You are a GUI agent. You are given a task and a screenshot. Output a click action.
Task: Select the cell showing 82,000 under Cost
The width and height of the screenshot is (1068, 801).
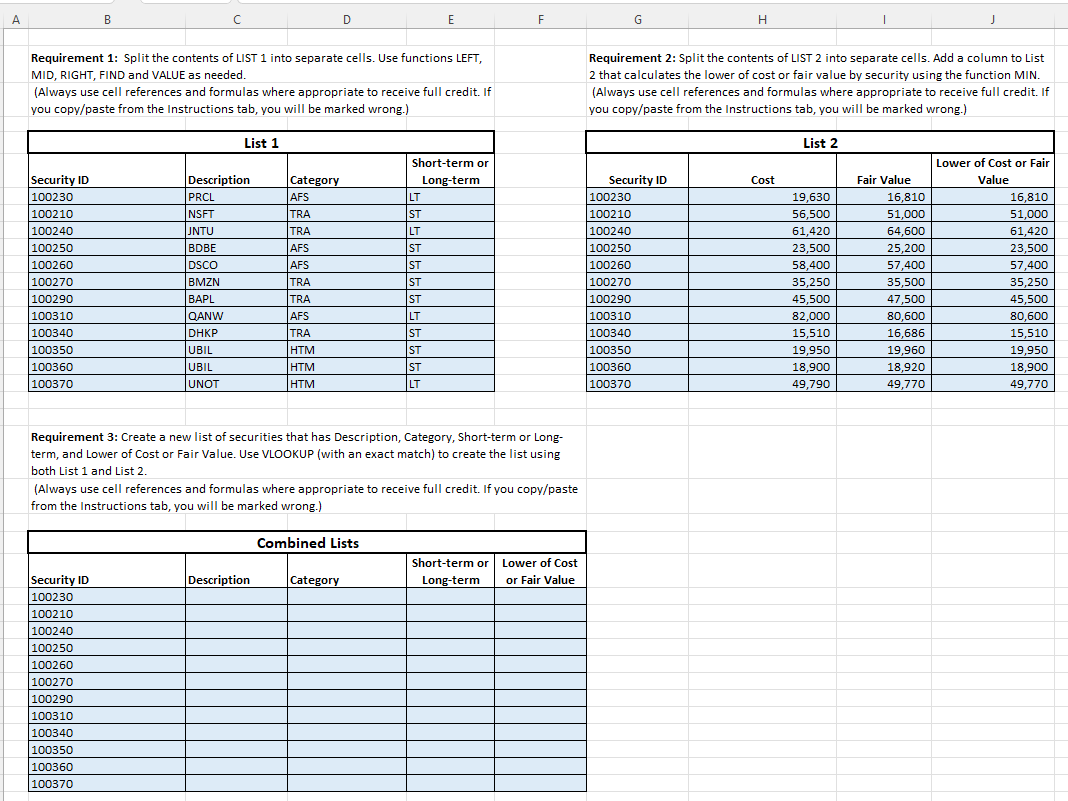click(761, 316)
